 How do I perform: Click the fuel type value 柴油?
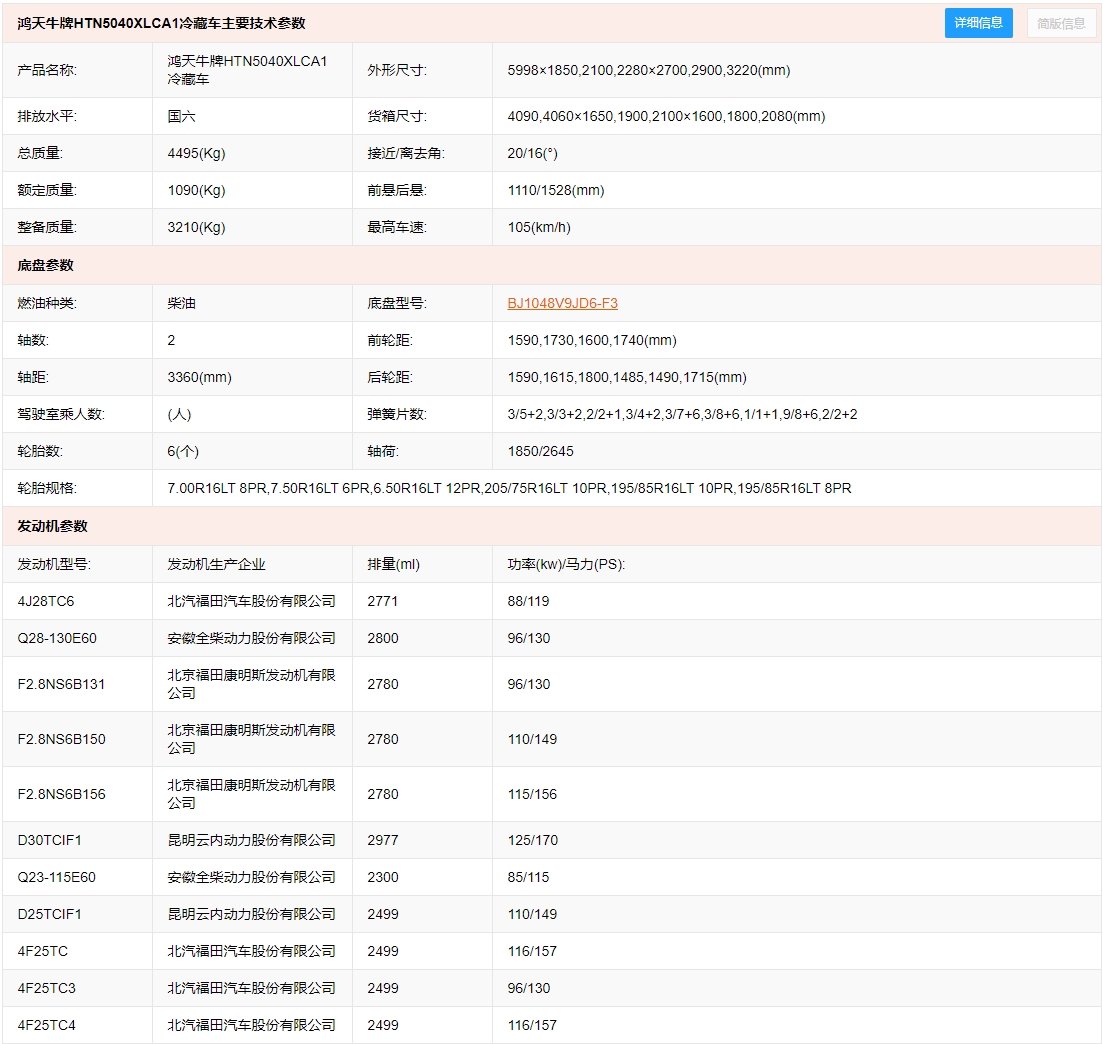pos(181,303)
